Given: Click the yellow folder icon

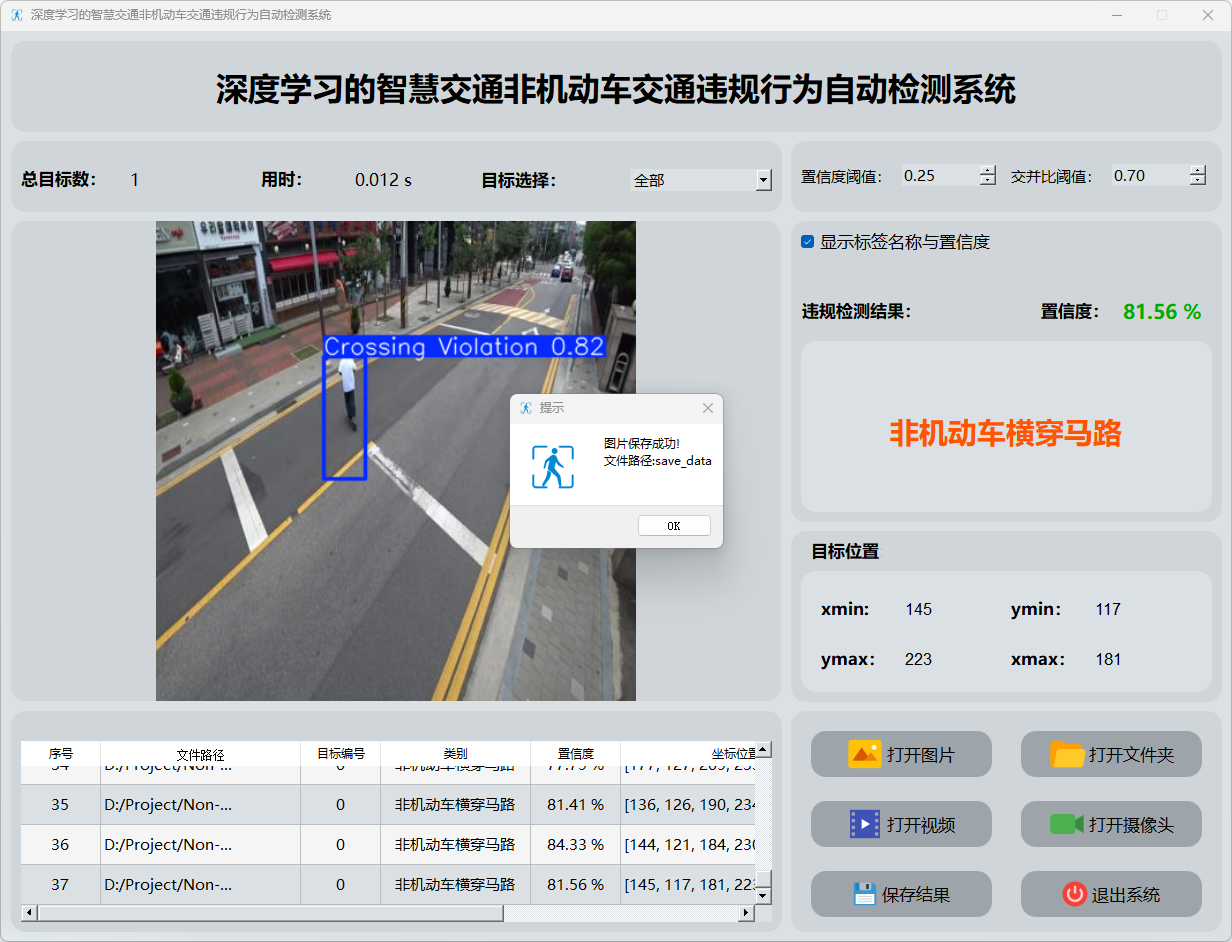Looking at the screenshot, I should click(x=1068, y=754).
